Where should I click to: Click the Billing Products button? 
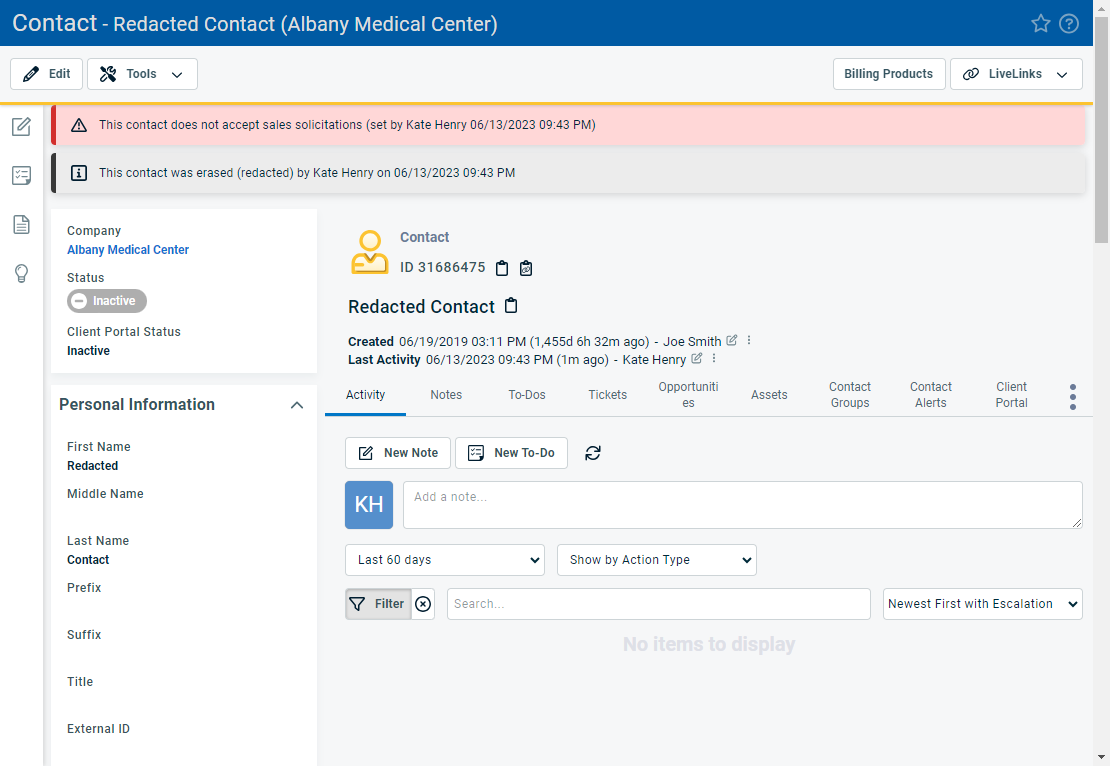pyautogui.click(x=888, y=74)
